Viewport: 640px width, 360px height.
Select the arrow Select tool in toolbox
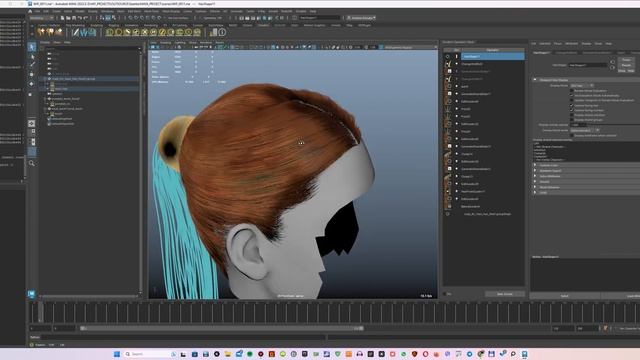click(x=32, y=47)
